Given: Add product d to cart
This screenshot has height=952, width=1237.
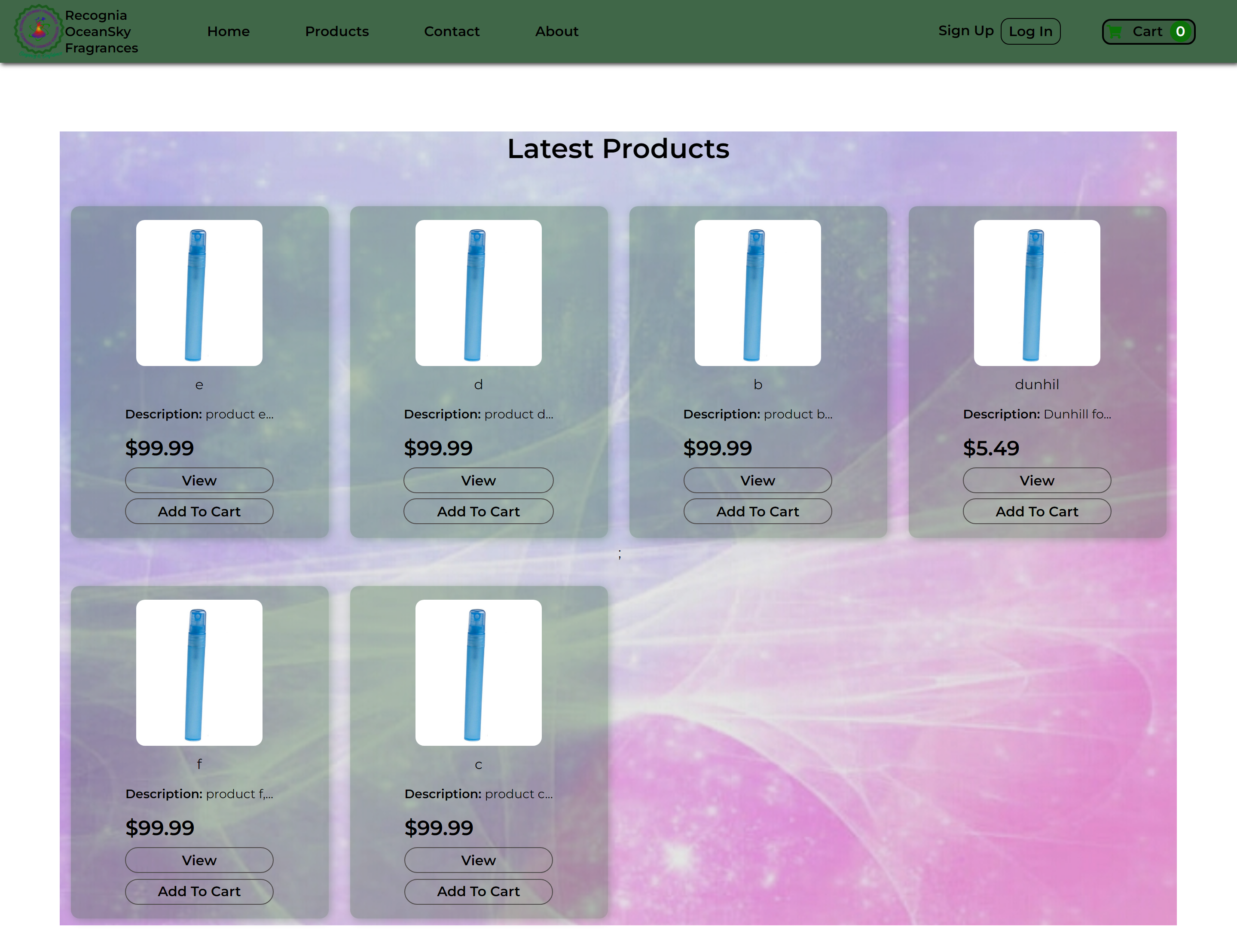Looking at the screenshot, I should pos(479,511).
